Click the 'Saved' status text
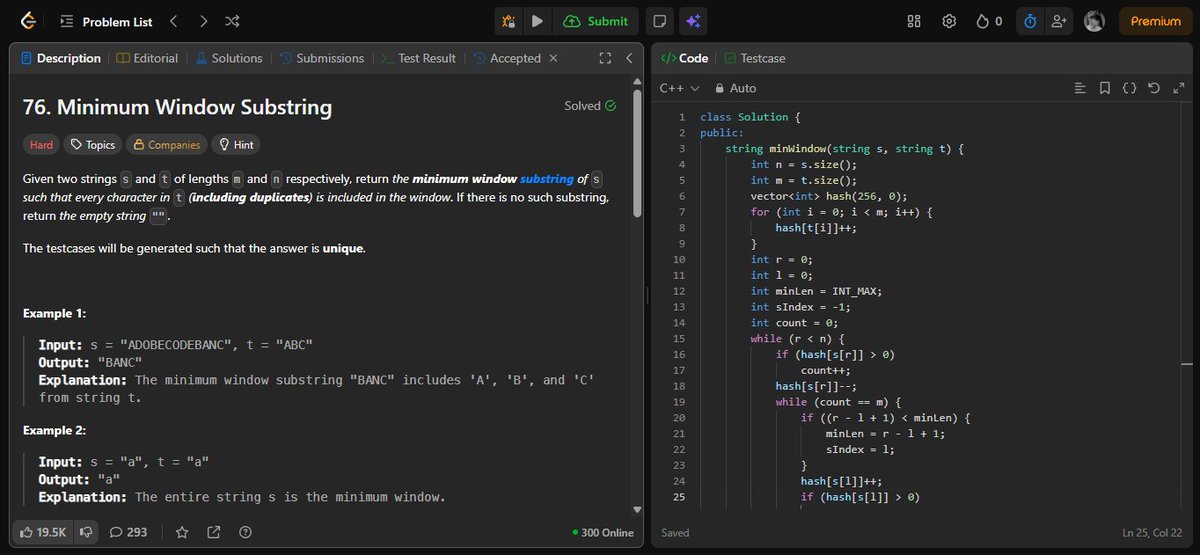Image resolution: width=1200 pixels, height=555 pixels. pyautogui.click(x=675, y=533)
